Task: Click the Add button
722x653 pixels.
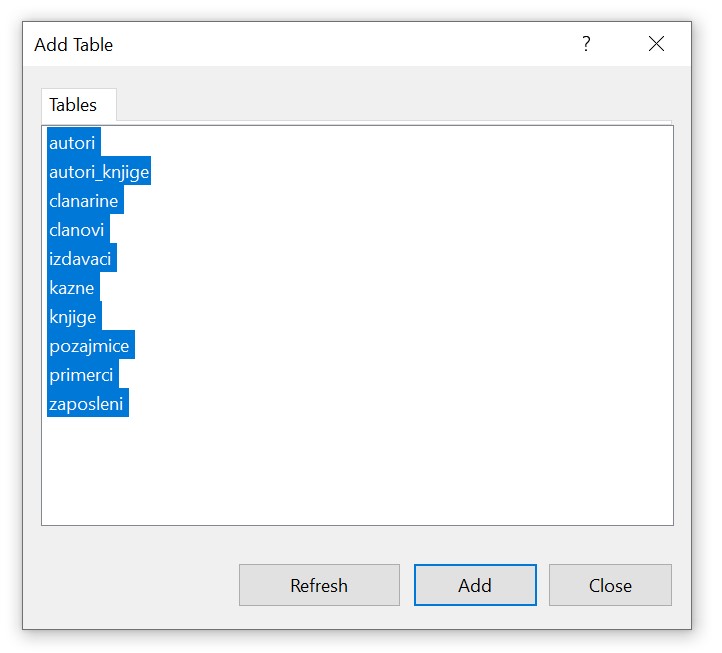Action: click(475, 585)
